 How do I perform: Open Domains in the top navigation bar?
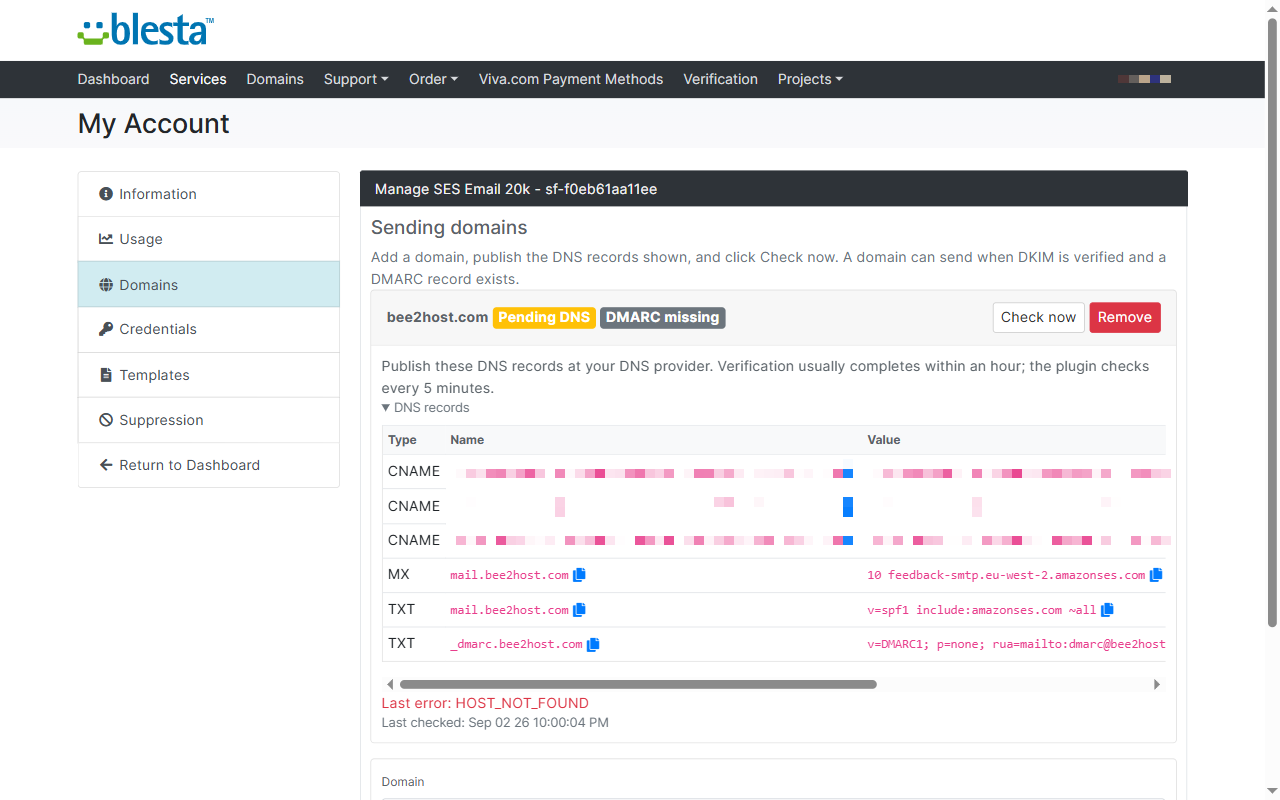pyautogui.click(x=275, y=79)
